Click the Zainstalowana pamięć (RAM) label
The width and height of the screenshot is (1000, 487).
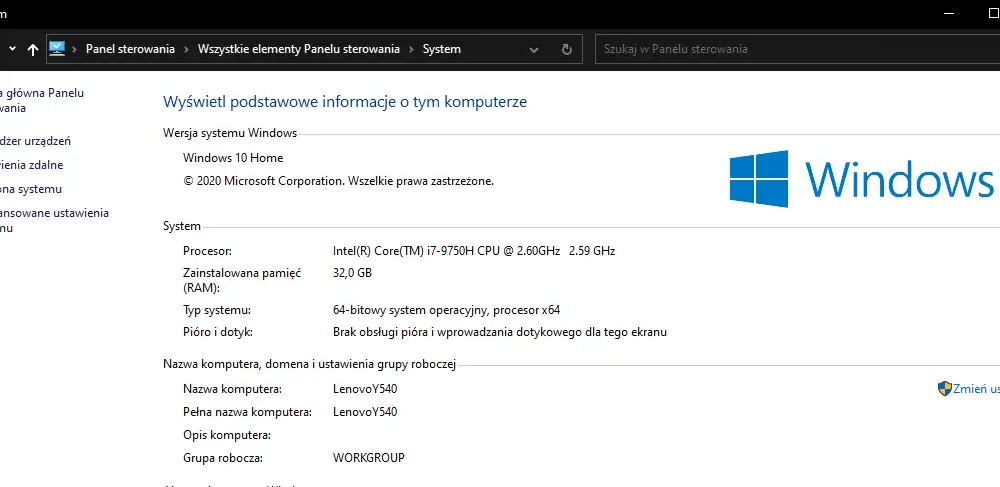point(242,280)
